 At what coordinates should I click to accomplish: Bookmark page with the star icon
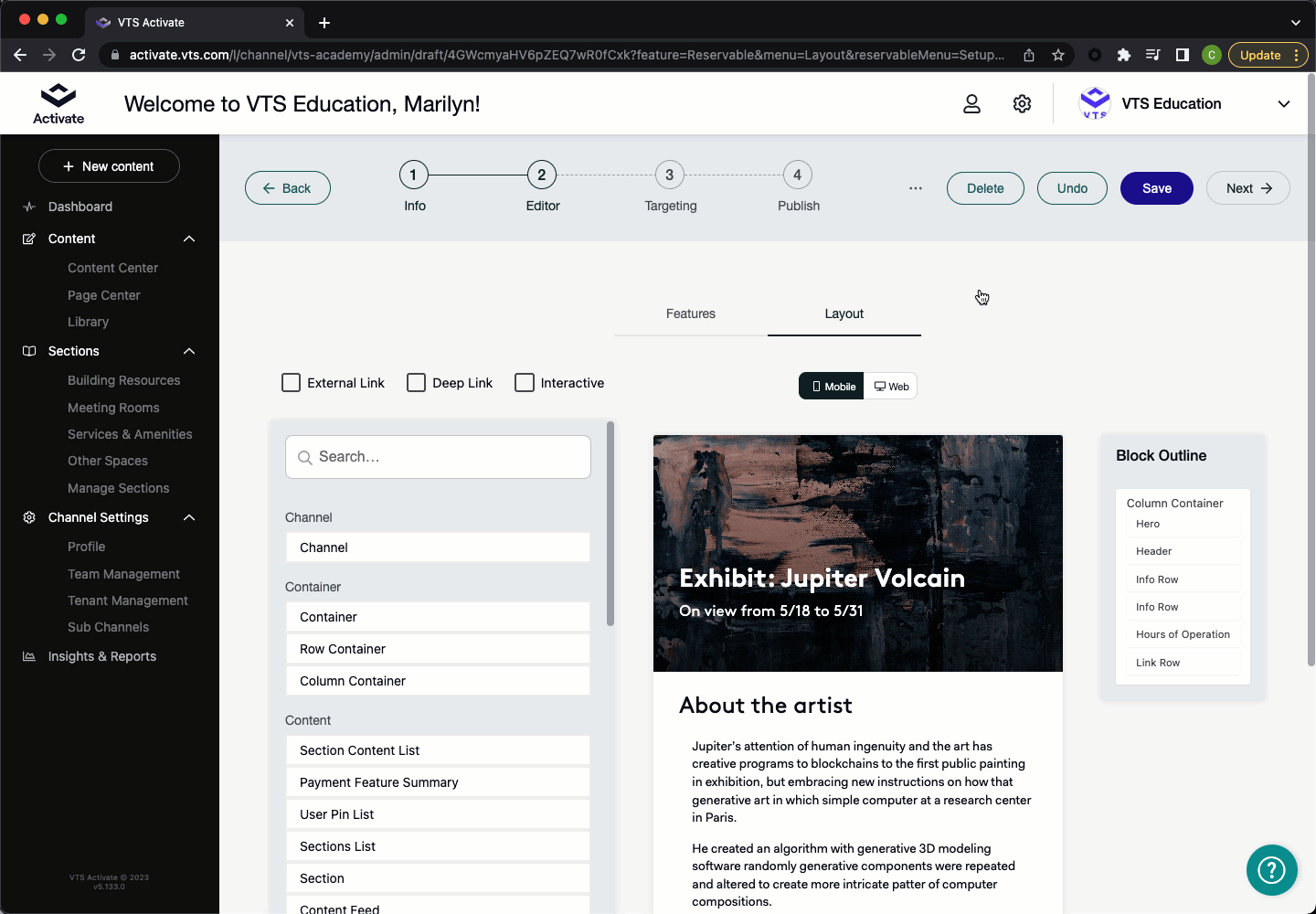click(1058, 55)
